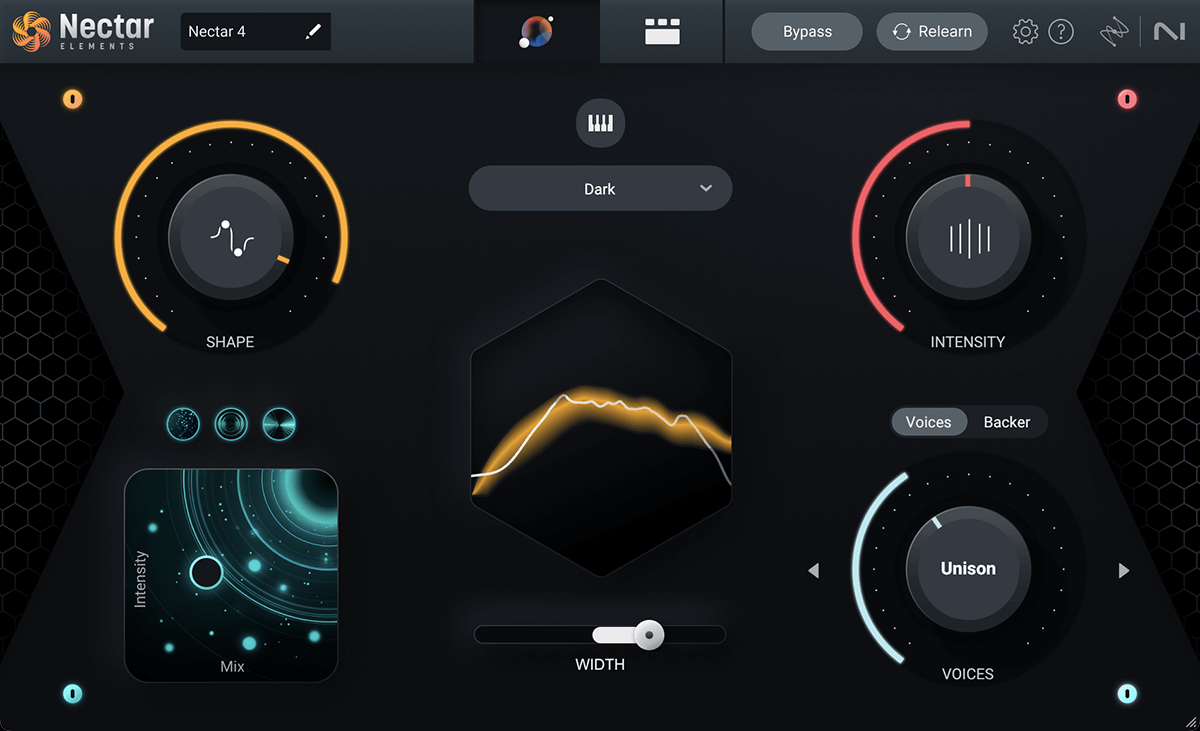Click the right arrow beside the Voices knob

(x=1123, y=570)
